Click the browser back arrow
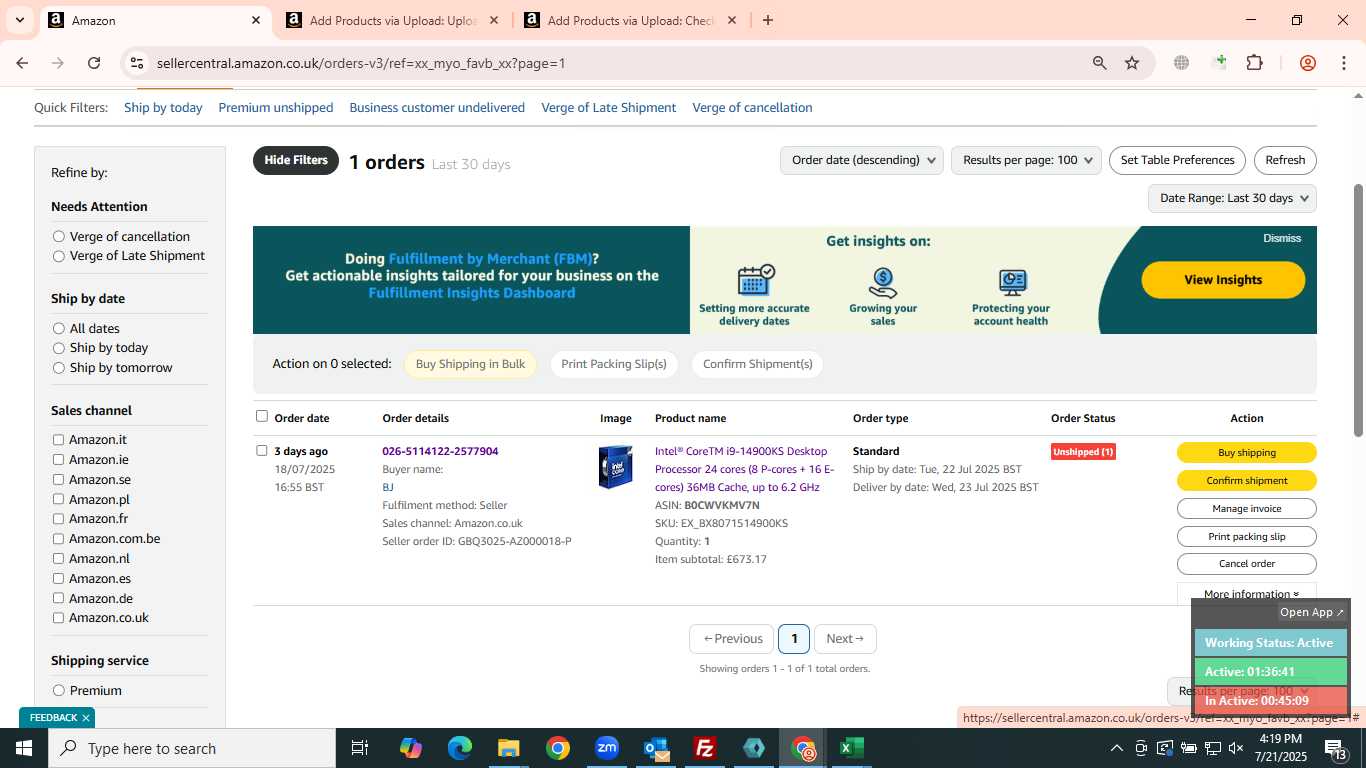 [22, 63]
